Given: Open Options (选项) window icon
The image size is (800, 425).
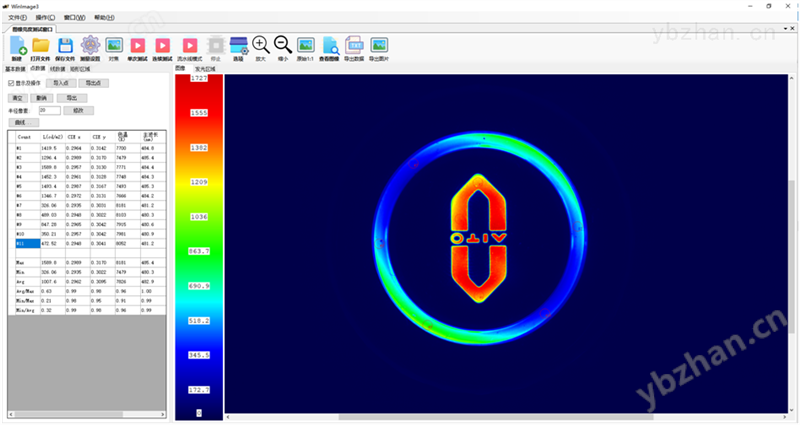Looking at the screenshot, I should [x=238, y=45].
